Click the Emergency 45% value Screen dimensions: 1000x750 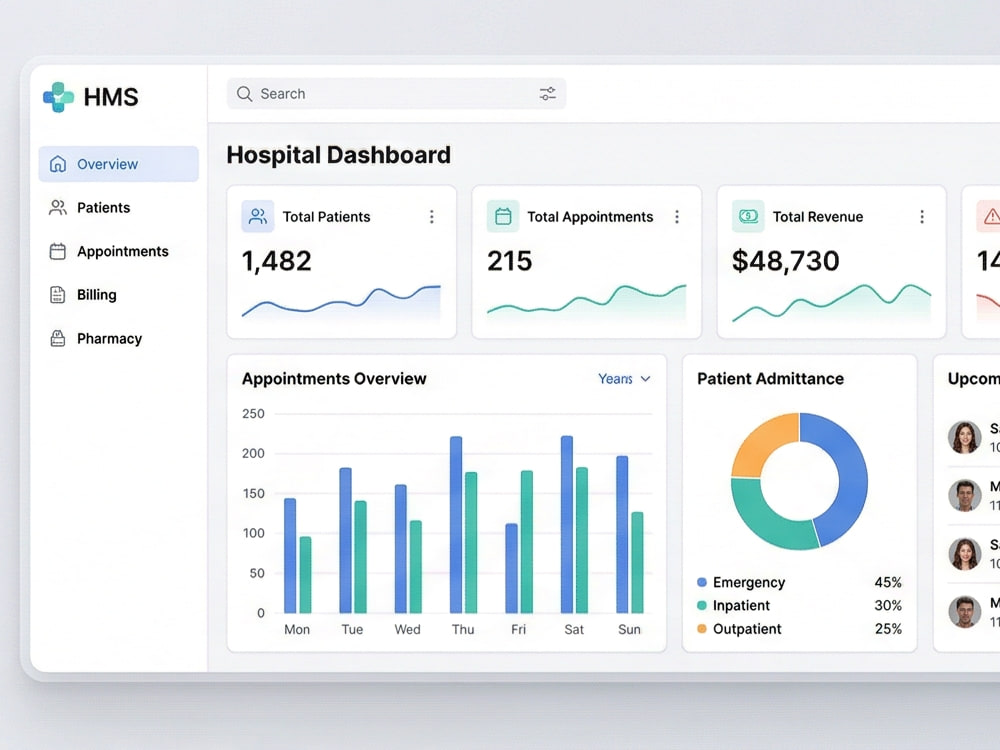click(x=888, y=582)
